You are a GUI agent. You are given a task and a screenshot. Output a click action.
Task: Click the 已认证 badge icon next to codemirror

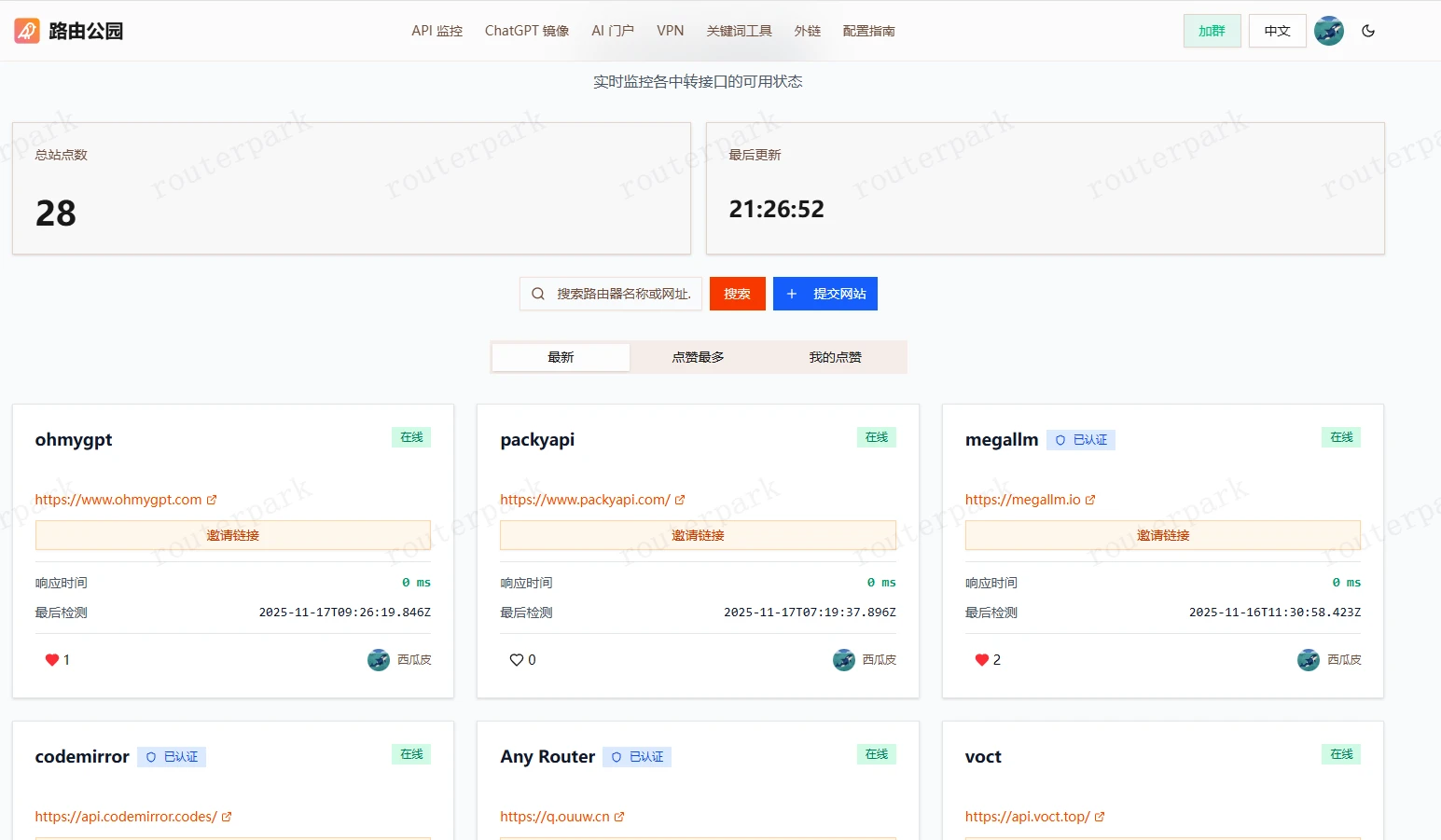coord(151,756)
